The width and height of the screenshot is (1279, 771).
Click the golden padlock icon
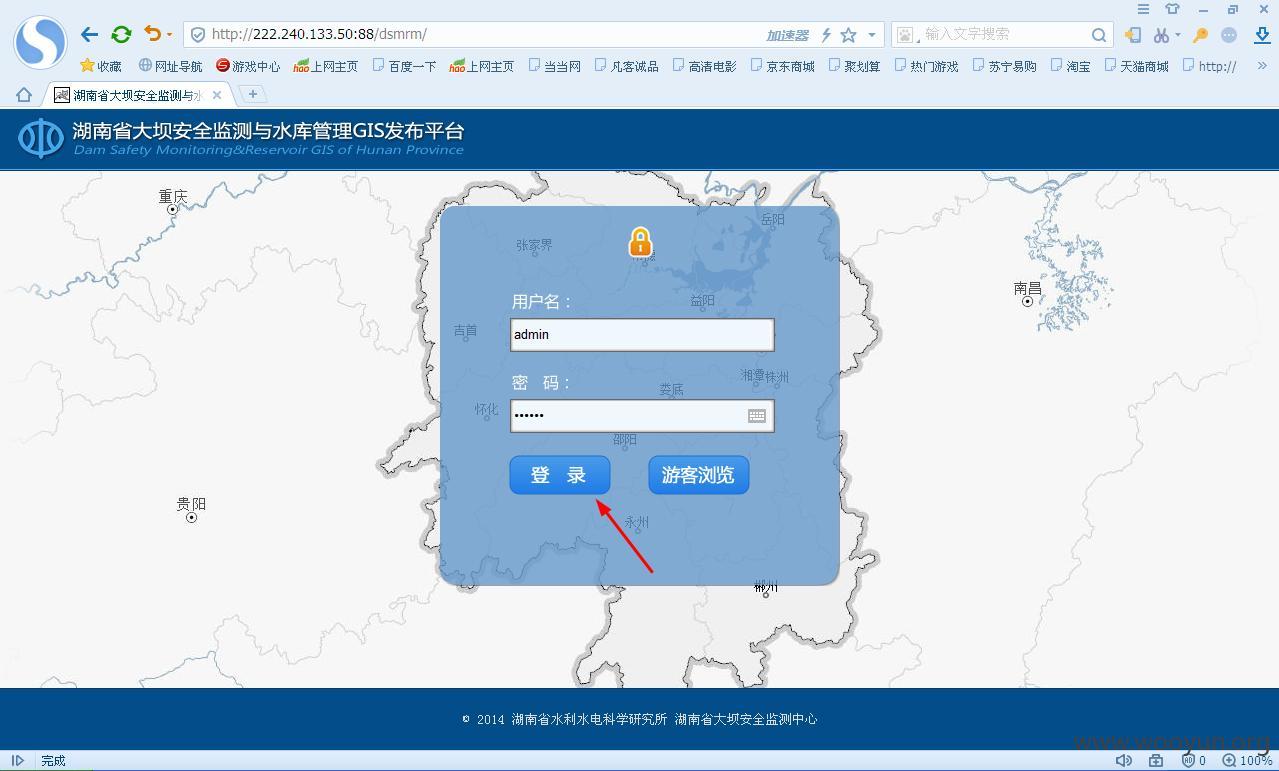click(640, 242)
